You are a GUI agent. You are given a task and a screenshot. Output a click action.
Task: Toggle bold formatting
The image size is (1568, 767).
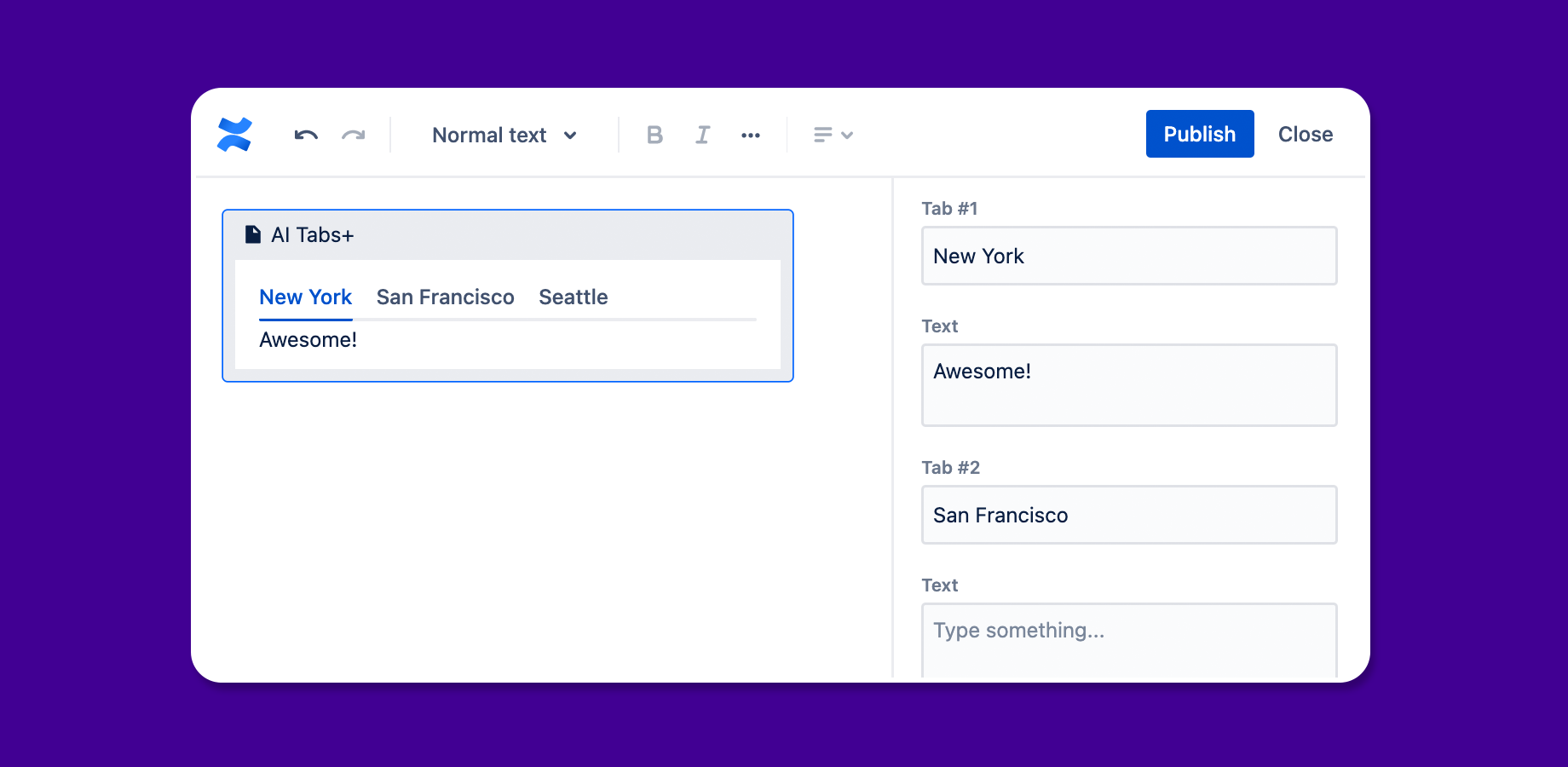click(x=654, y=135)
